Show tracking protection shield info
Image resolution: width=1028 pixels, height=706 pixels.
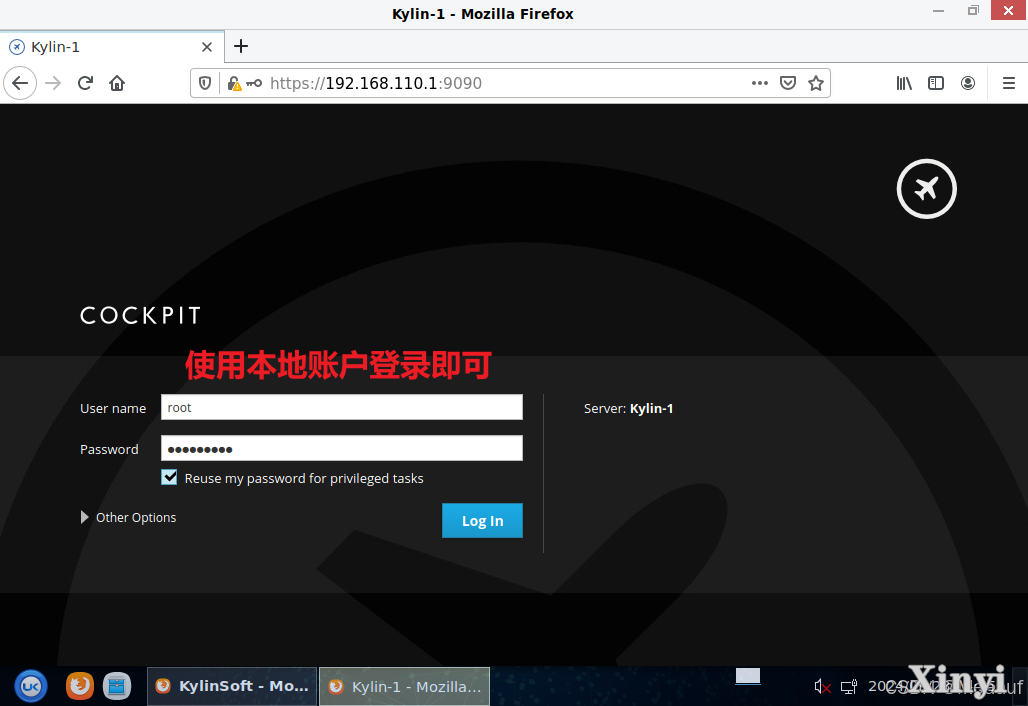(x=205, y=83)
